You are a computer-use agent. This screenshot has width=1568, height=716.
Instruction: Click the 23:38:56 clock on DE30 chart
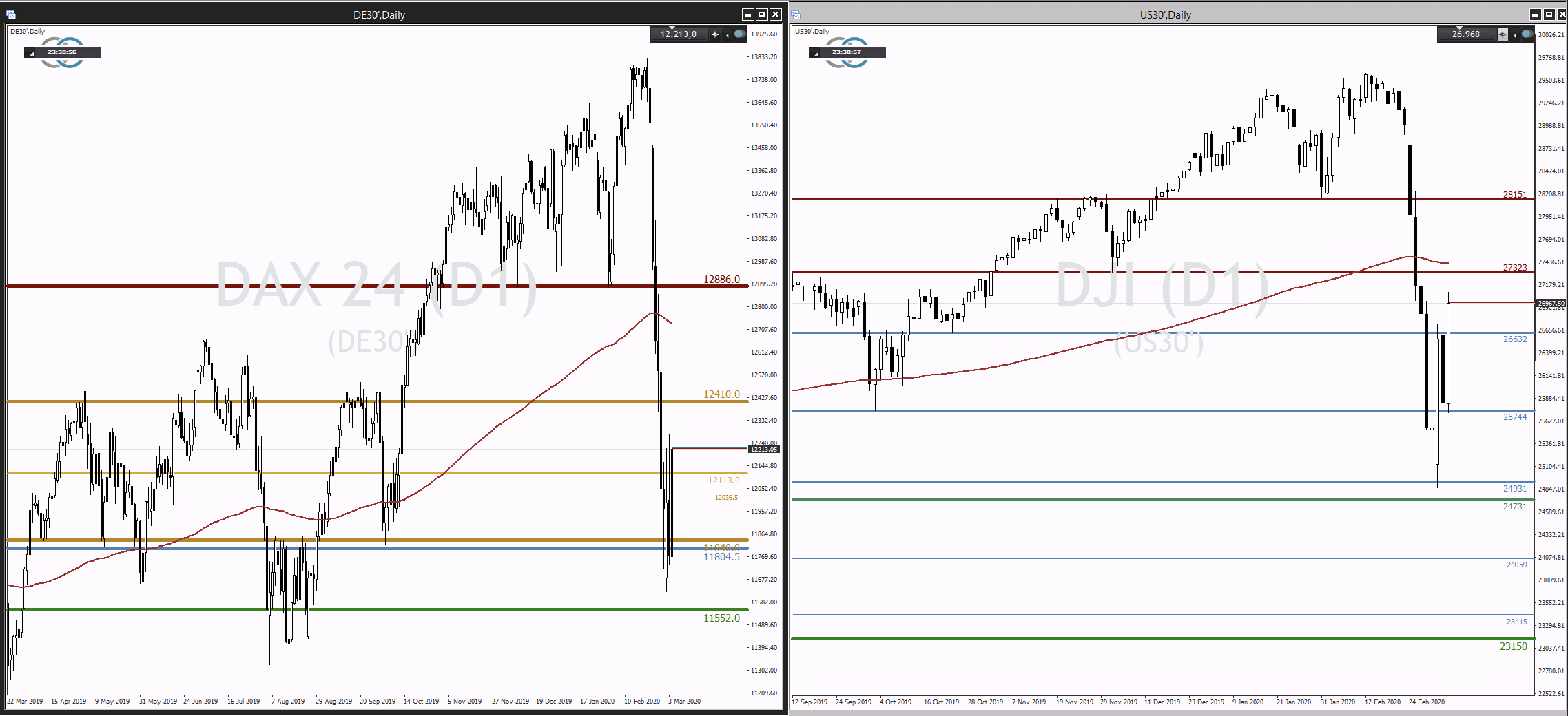point(62,52)
